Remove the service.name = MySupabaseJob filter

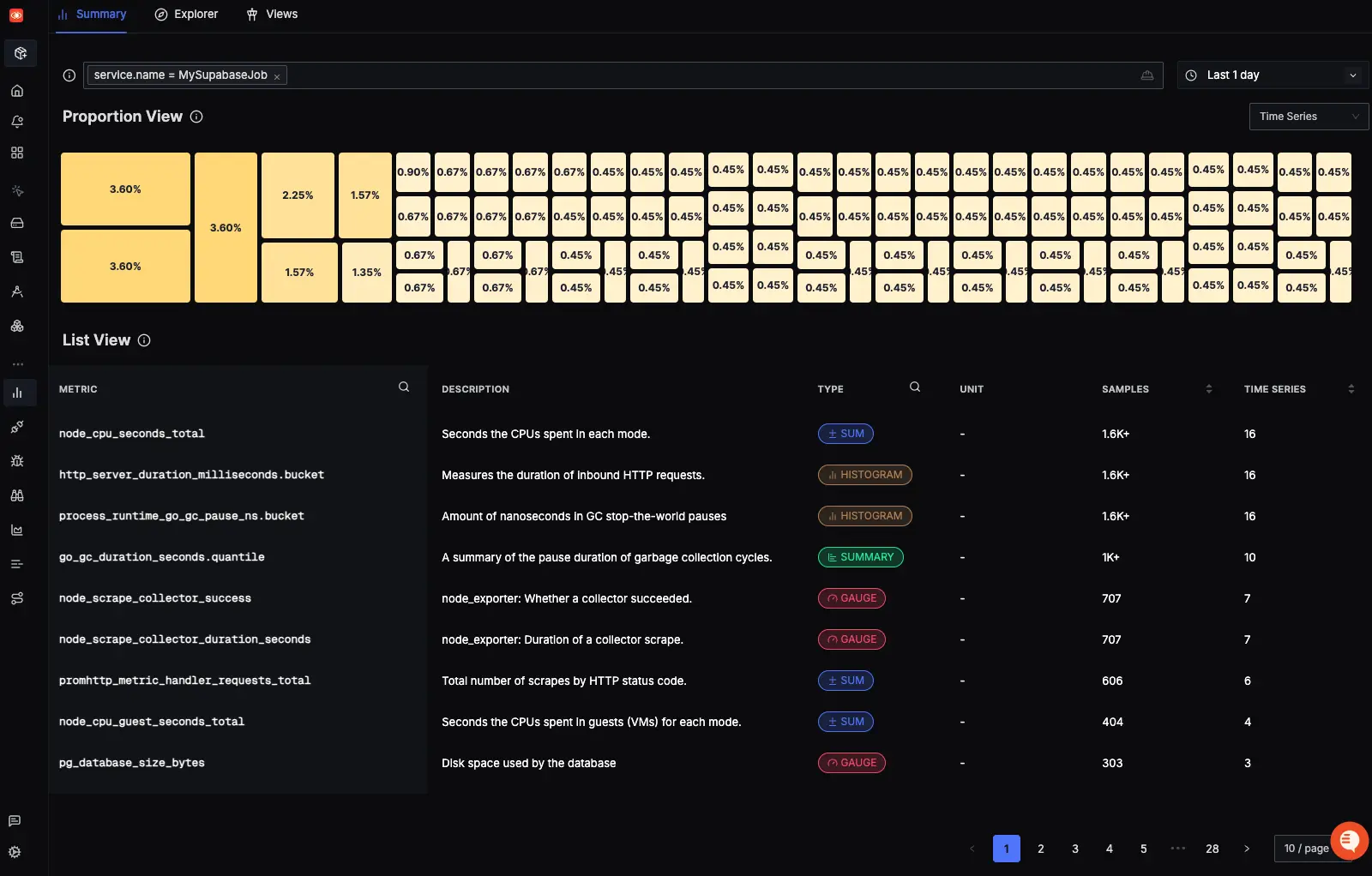pyautogui.click(x=277, y=76)
